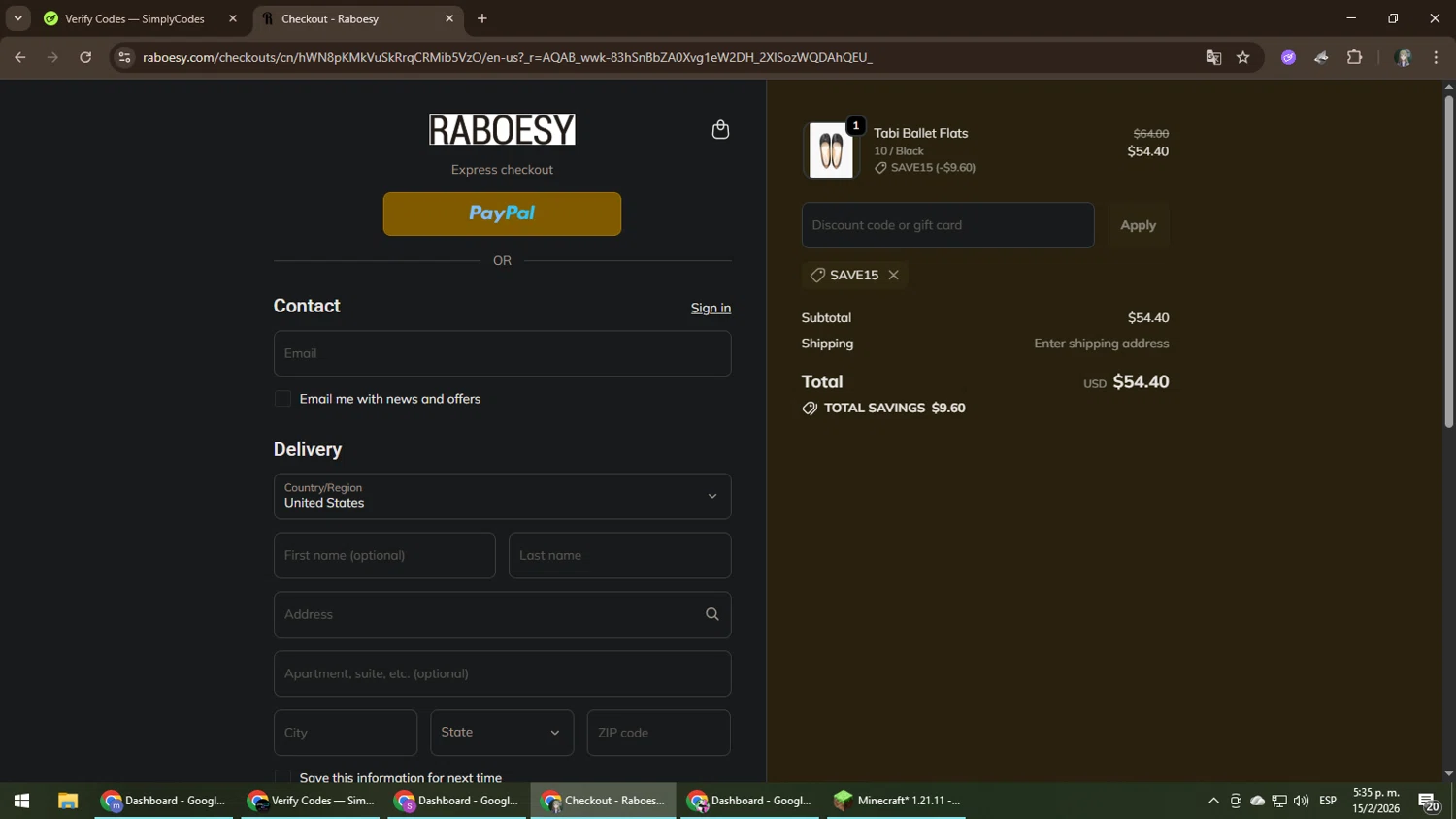Click the RABOESY store logo
Screen dimensions: 1456x819
point(502,129)
